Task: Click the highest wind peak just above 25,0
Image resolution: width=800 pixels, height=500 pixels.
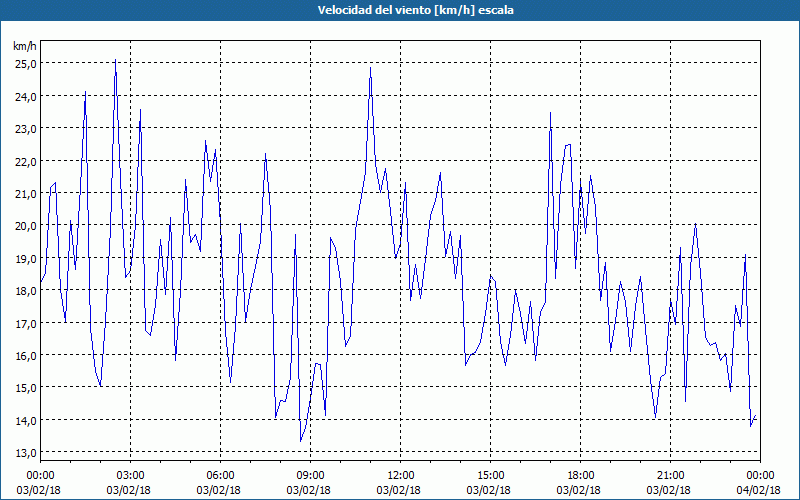Action: click(115, 60)
